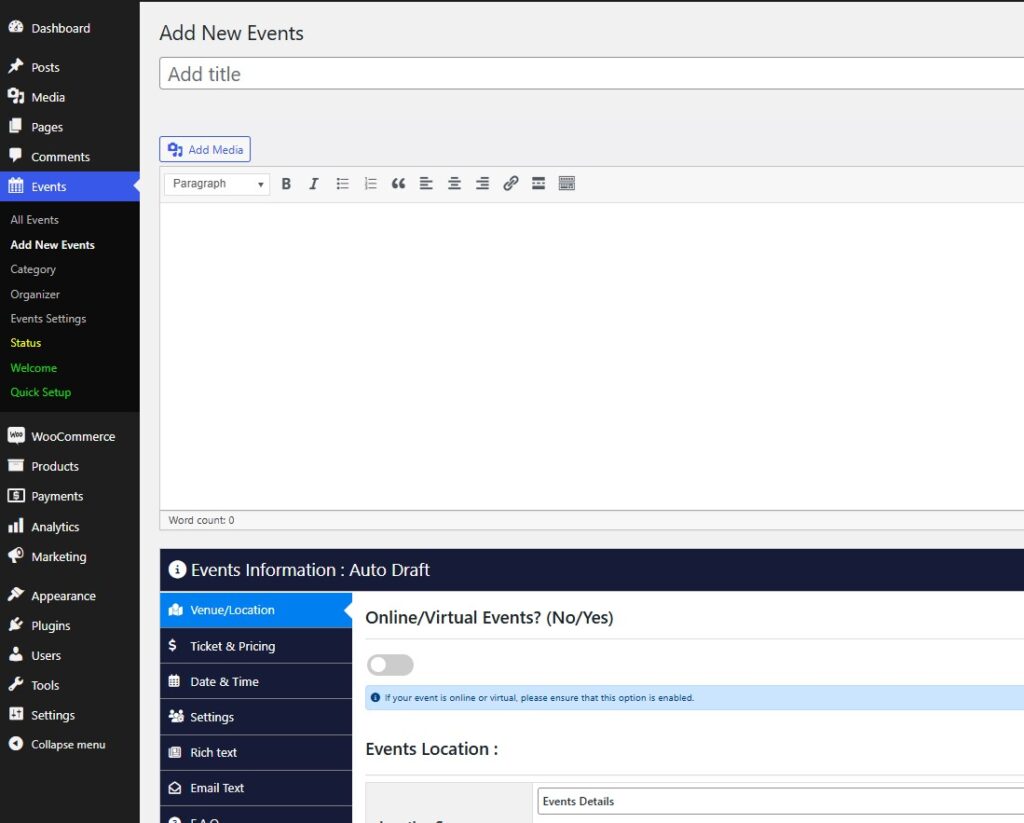Open the Ticket & Pricing tab
Screen dimensions: 1024x823
click(256, 646)
